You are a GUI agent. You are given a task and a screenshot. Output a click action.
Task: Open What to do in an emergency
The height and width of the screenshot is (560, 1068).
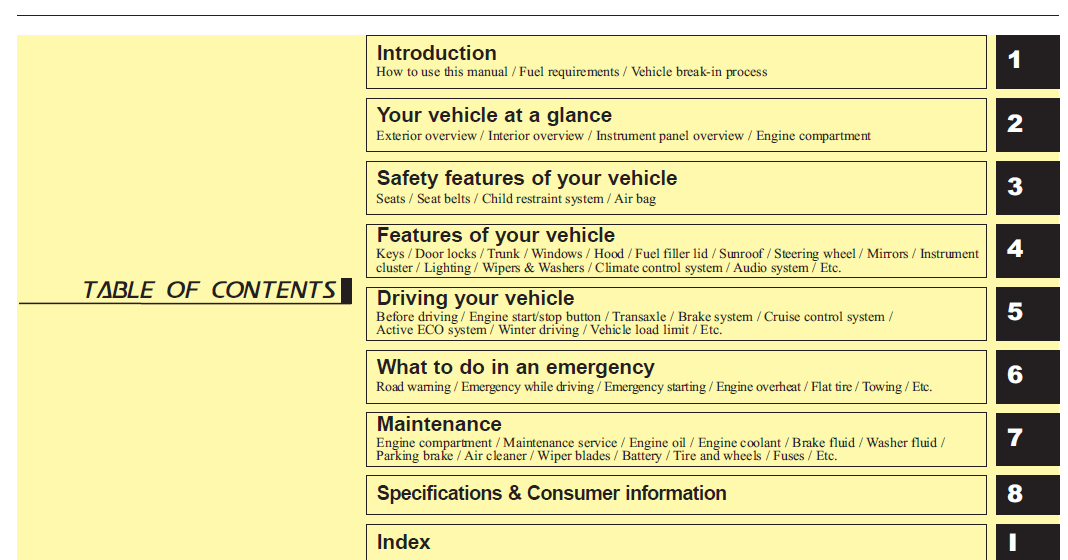point(676,377)
